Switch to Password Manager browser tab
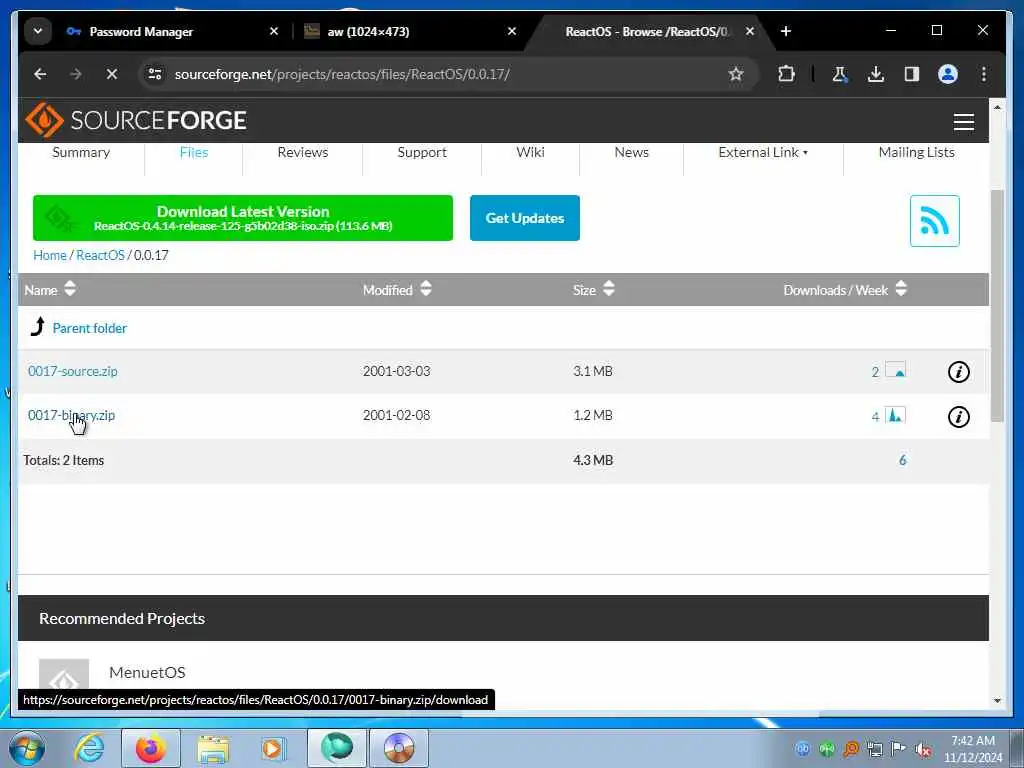Screen dimensions: 1024x768 tap(140, 31)
